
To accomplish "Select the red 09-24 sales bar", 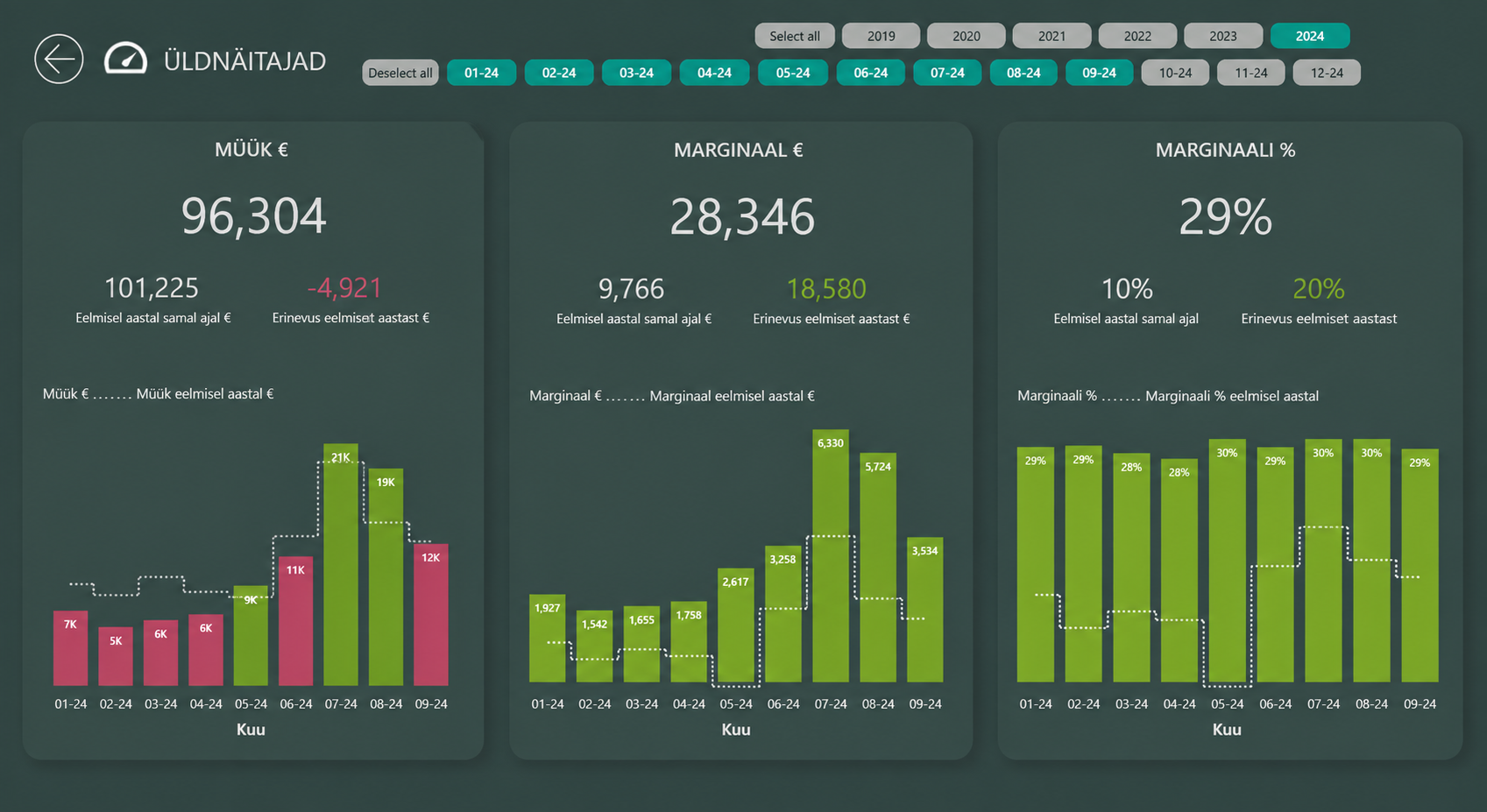I will pos(430,615).
